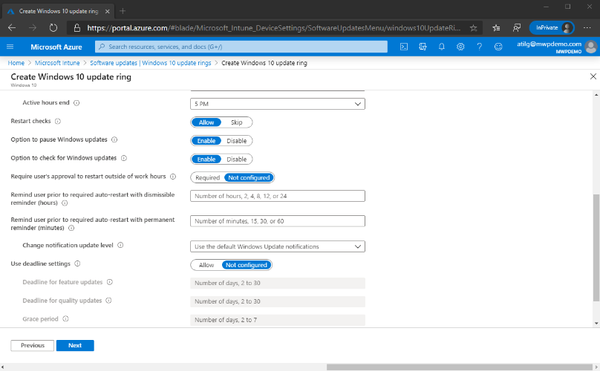Show info for Deadline for quality updates

[109, 300]
